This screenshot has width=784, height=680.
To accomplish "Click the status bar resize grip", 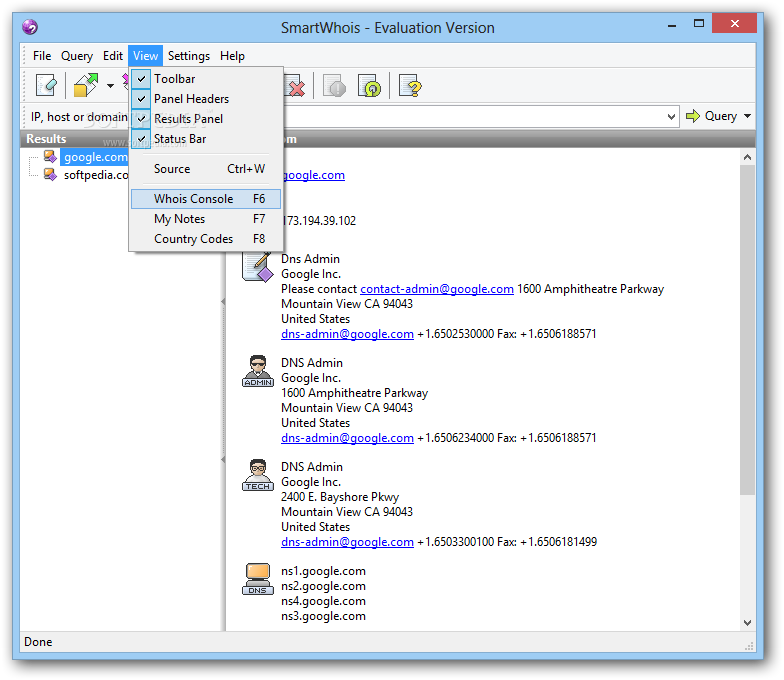I will pyautogui.click(x=749, y=646).
